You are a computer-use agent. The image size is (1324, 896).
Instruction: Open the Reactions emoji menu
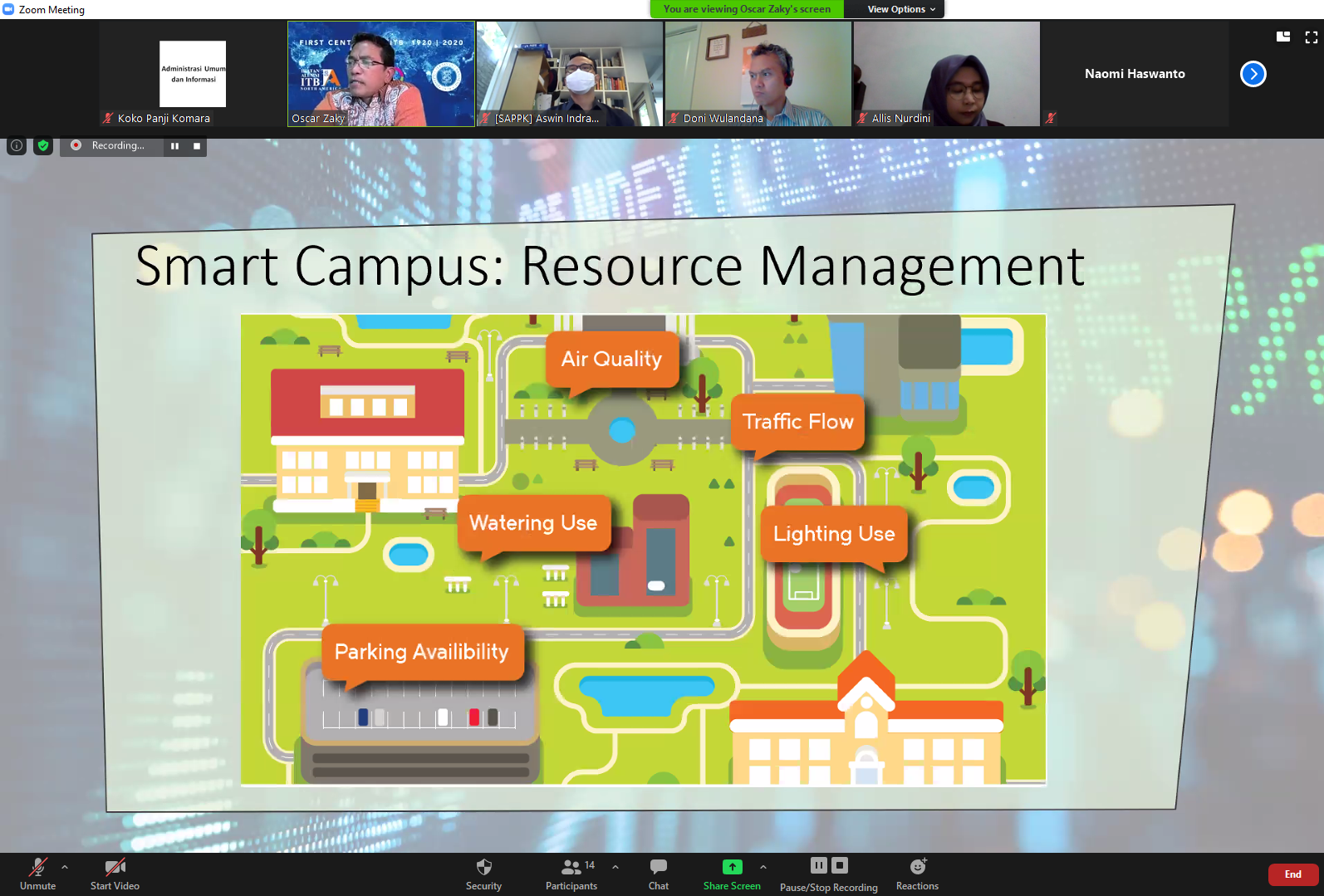click(917, 873)
